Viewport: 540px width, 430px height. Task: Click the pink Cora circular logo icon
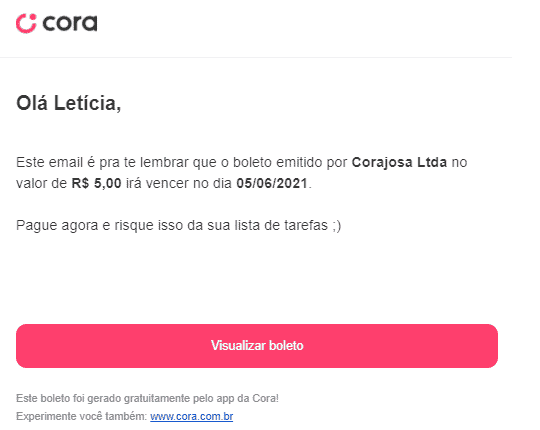(26, 23)
